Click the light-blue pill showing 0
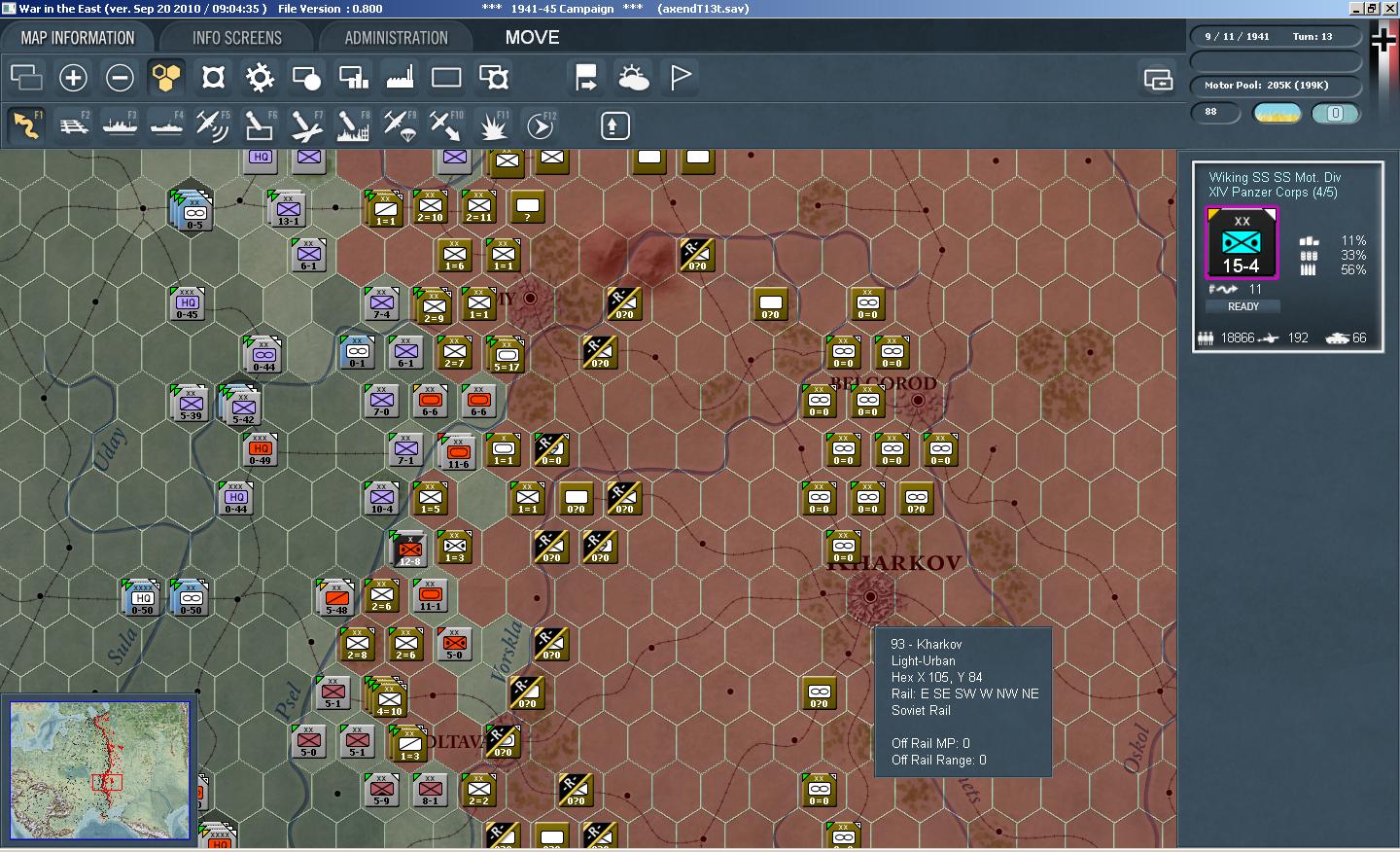The width and height of the screenshot is (1400, 852). (1335, 113)
